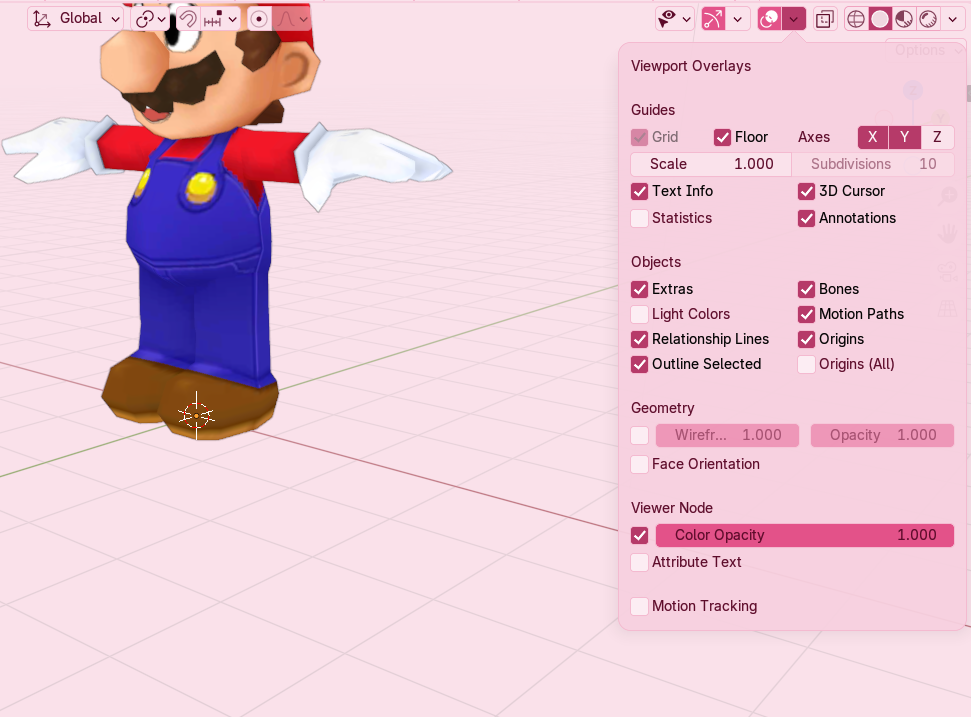Tick the checkbox beside the Wireframe slider
971x717 pixels.
coord(640,435)
